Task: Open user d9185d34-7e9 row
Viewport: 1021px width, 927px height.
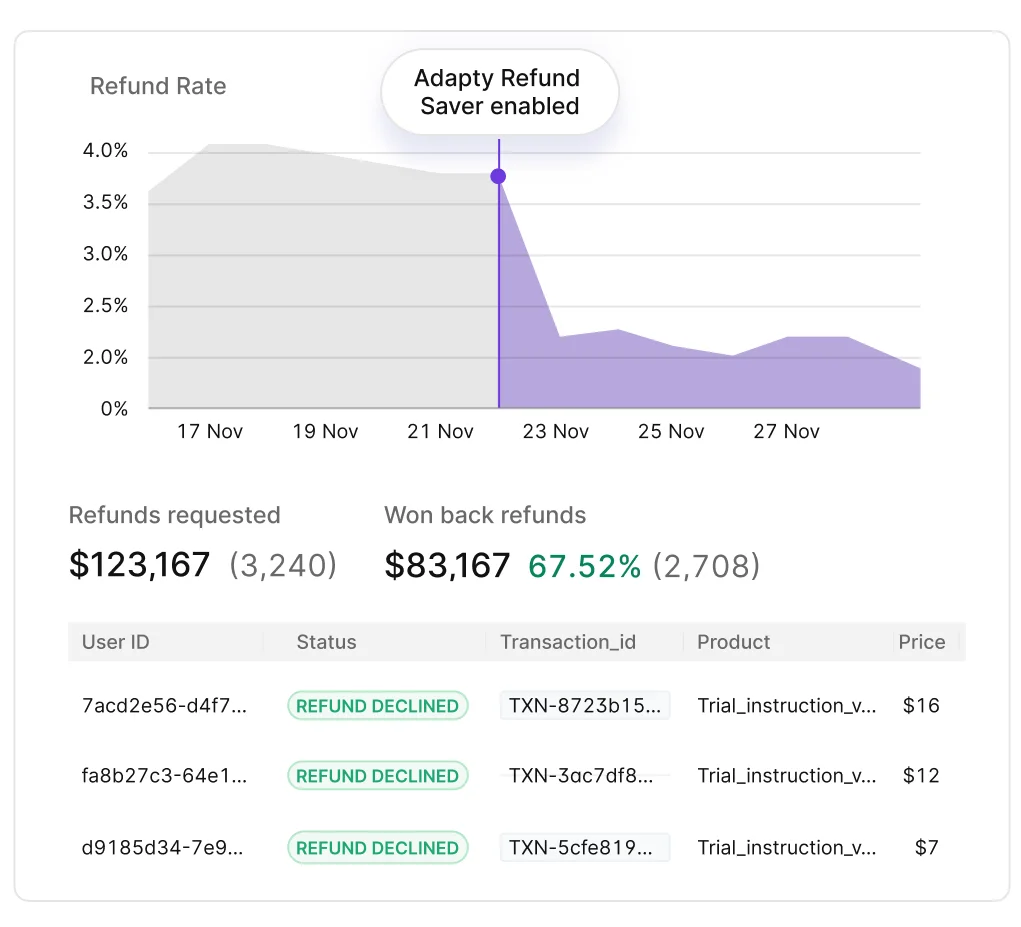Action: [164, 847]
